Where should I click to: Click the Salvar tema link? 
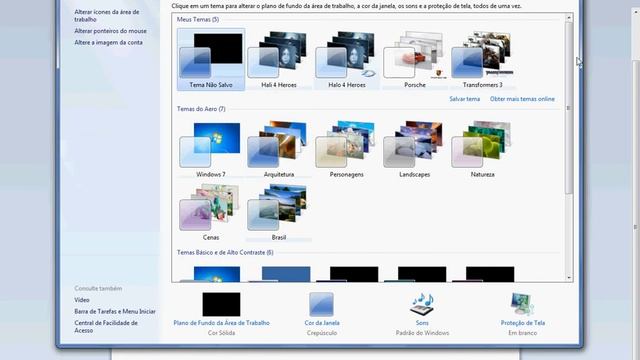[x=464, y=99]
